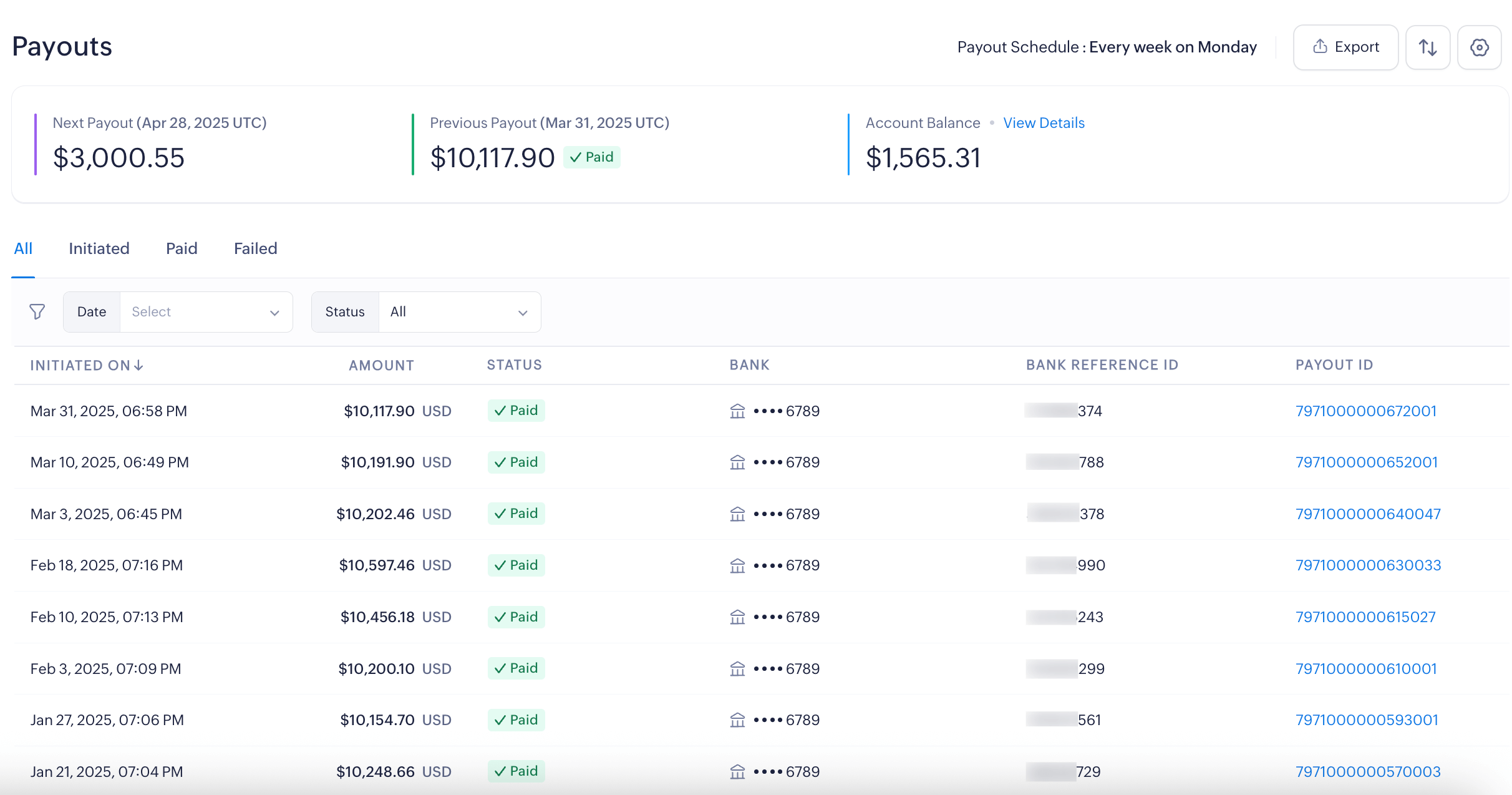Switch to the Paid tab
This screenshot has height=795, width=1512.
tap(182, 248)
